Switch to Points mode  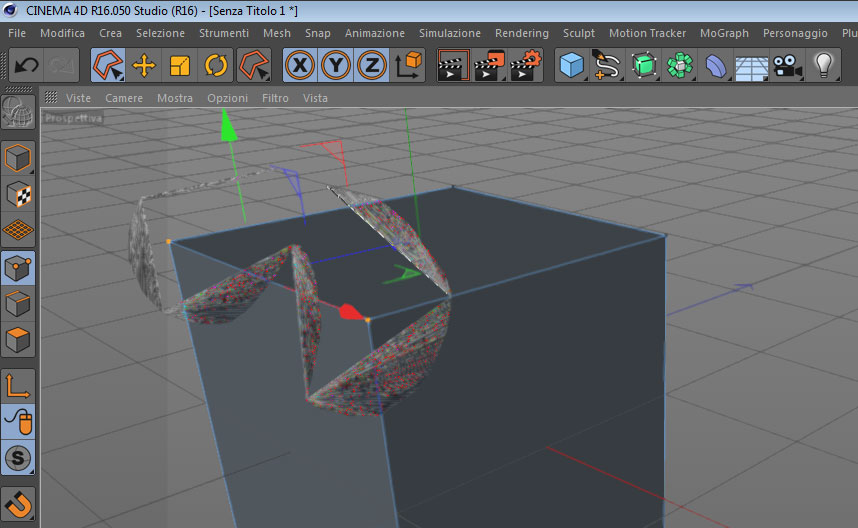18,268
